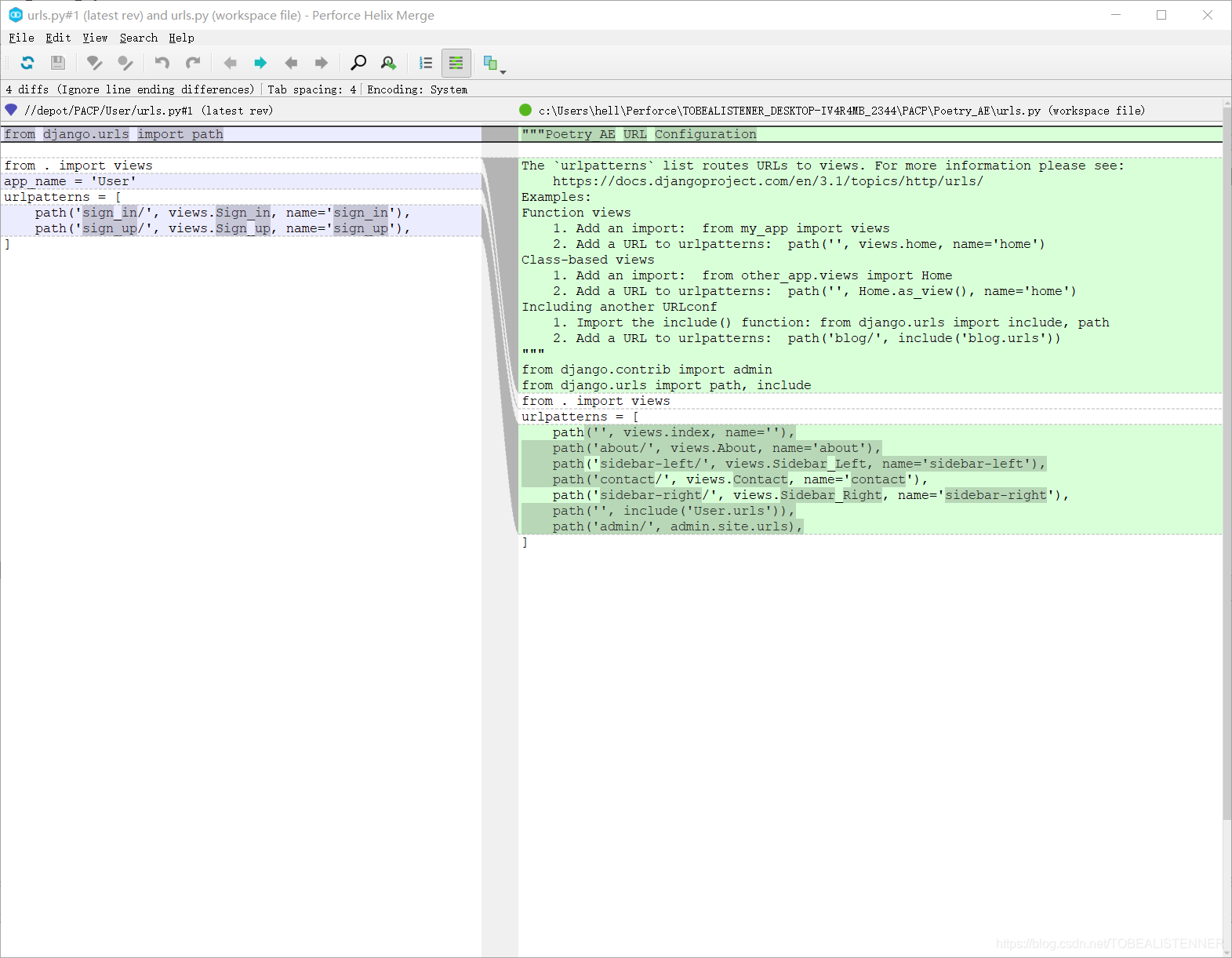This screenshot has width=1232, height=958.
Task: Click the sign_in path line in left pane
Action: (x=223, y=213)
